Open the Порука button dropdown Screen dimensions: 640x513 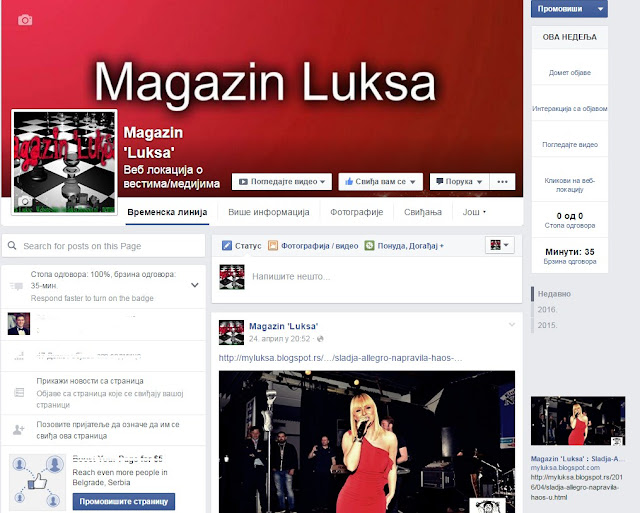tap(459, 182)
